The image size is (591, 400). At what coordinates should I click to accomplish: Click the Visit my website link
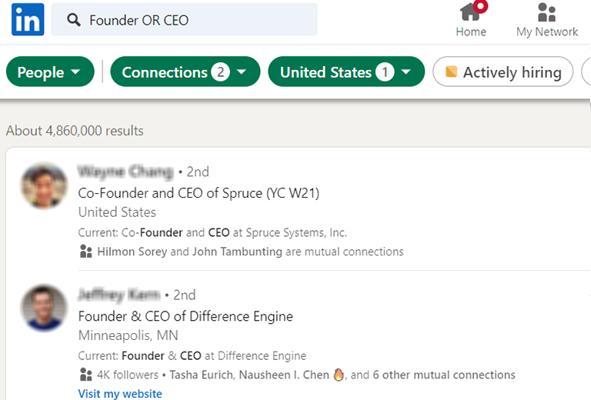click(x=120, y=394)
